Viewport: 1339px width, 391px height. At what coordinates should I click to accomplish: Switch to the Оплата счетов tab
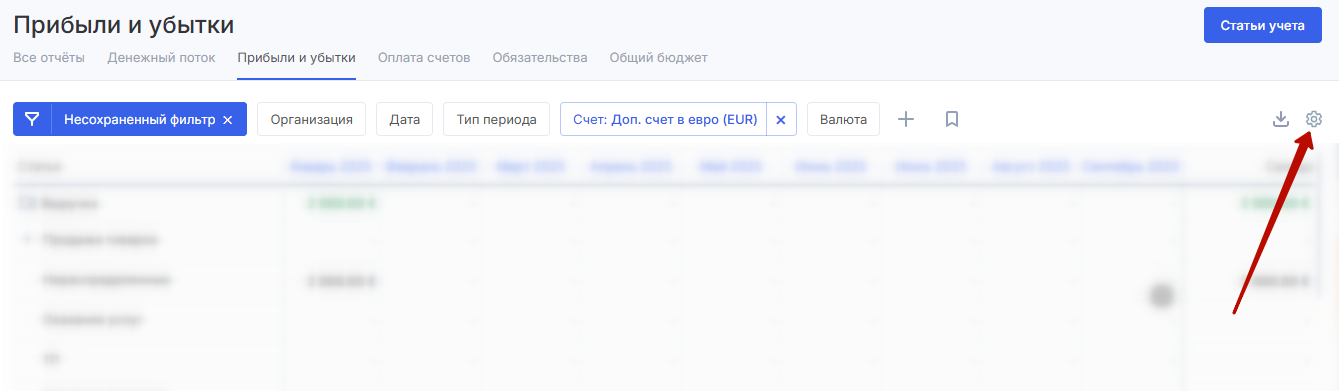424,57
